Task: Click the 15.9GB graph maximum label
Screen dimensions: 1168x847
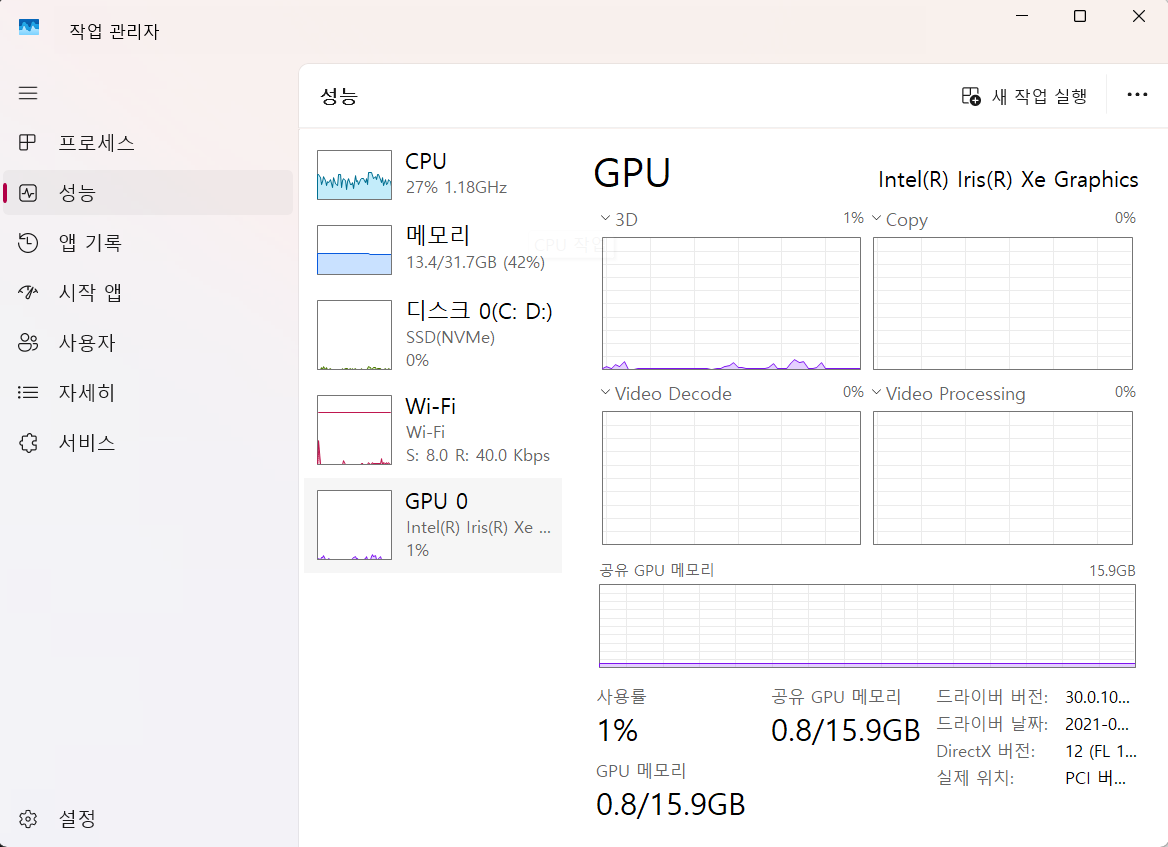Action: [x=1112, y=571]
